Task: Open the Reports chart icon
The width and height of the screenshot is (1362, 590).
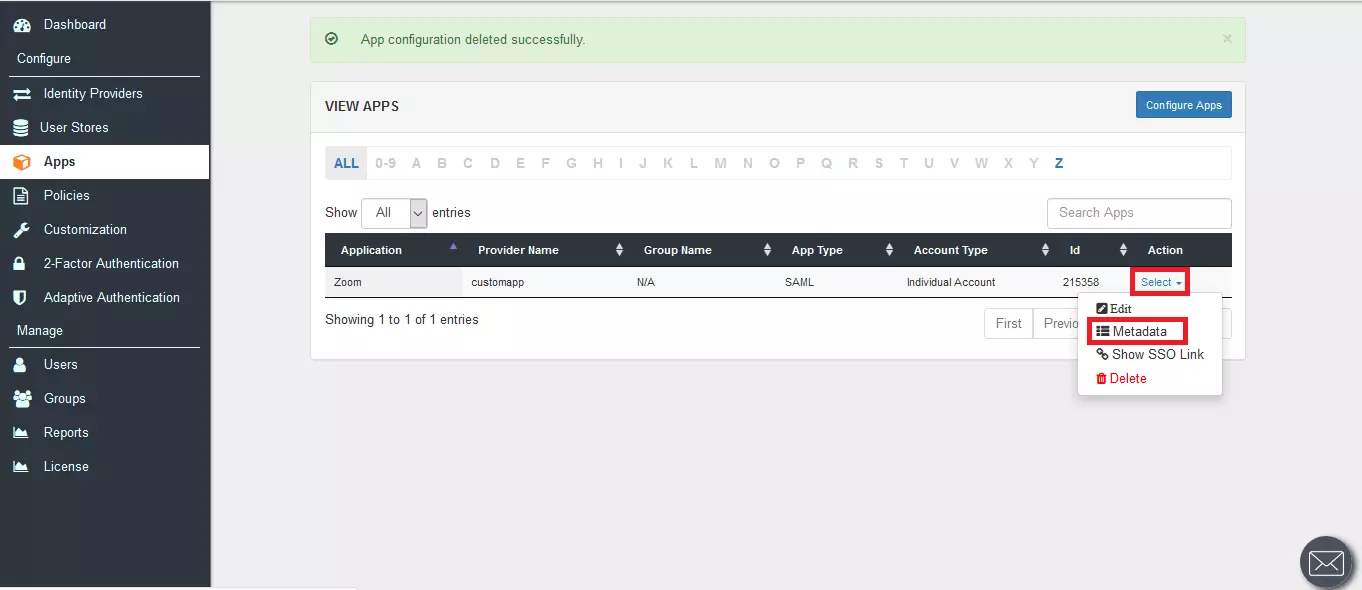Action: point(22,432)
